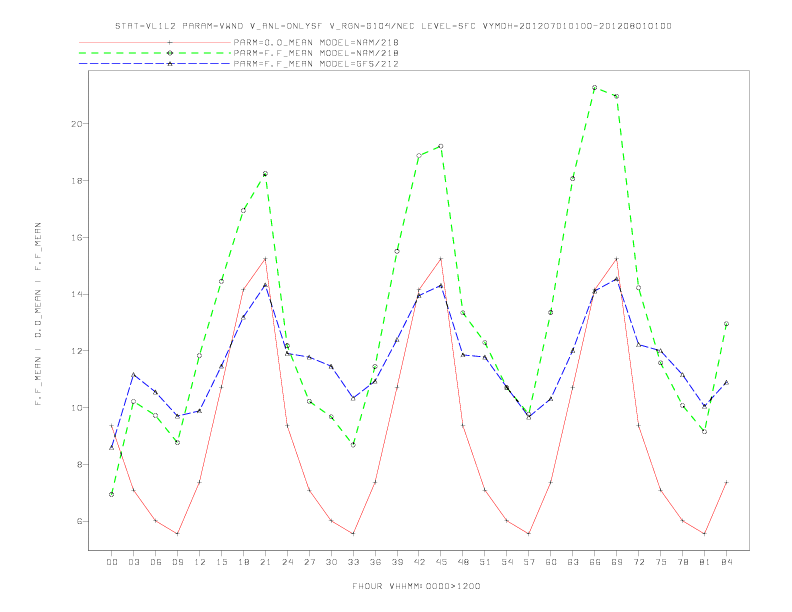Click y-axis tick label 12
This screenshot has width=792, height=612.
76,351
